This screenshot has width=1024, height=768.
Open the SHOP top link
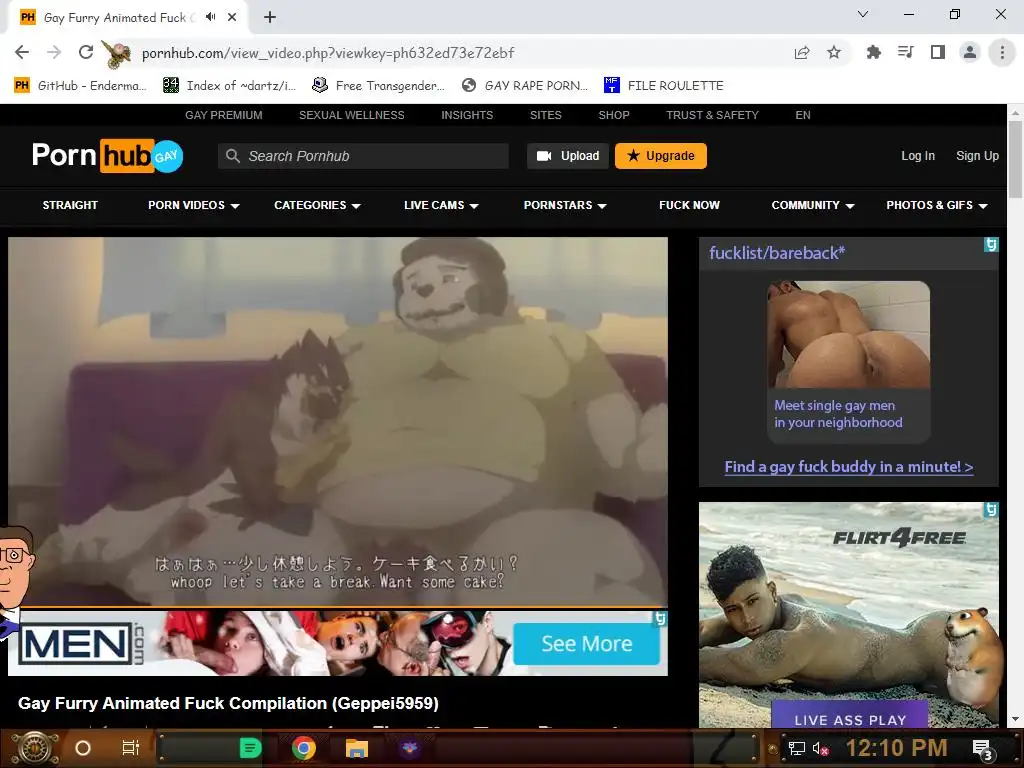coord(614,115)
